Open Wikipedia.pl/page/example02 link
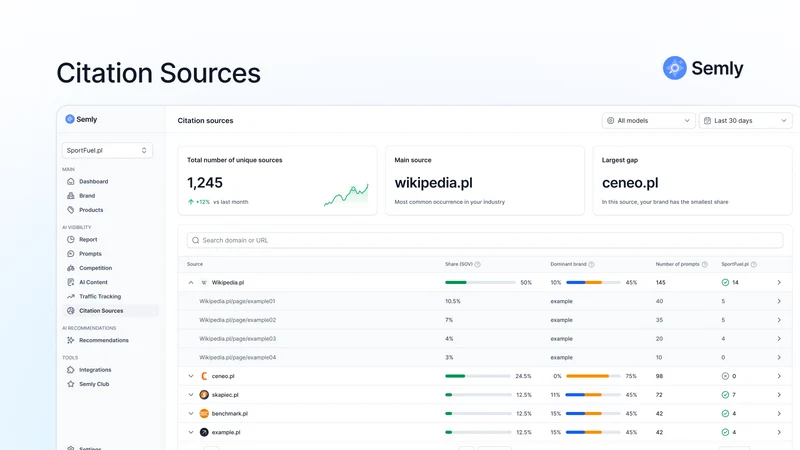800x450 pixels. tap(237, 320)
